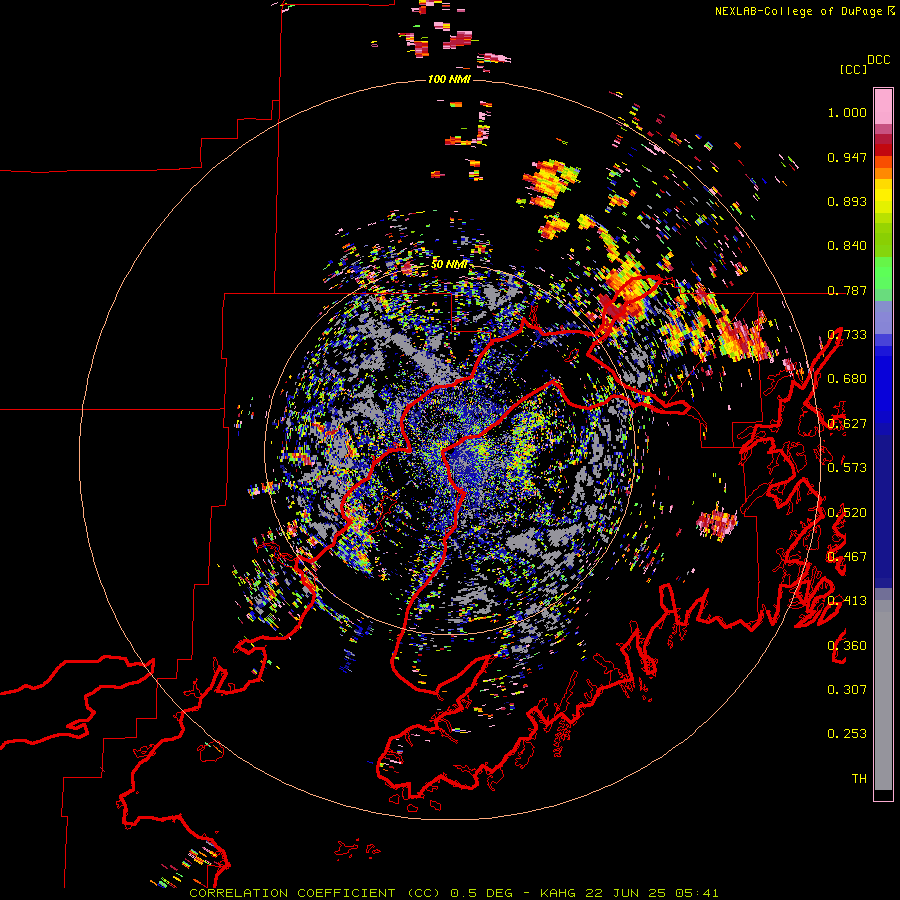Select the DCC label above the color scale
This screenshot has width=900, height=900.
[x=878, y=60]
